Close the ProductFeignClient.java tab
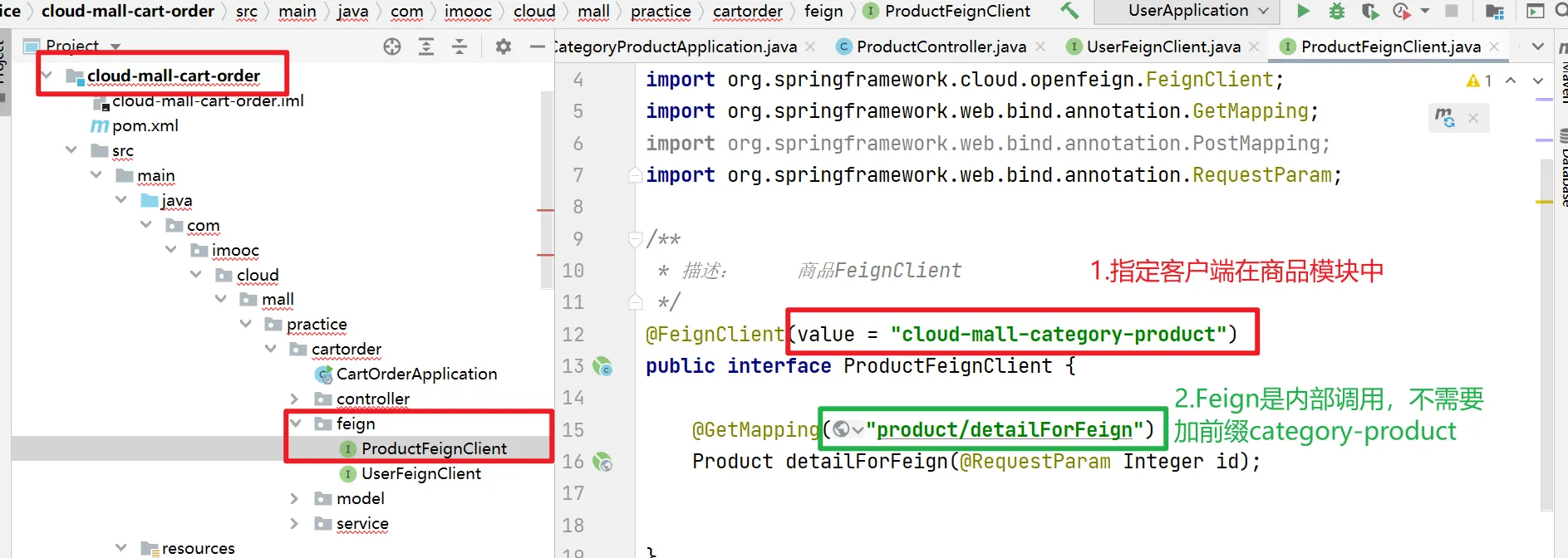This screenshot has width=1568, height=558. click(x=1494, y=47)
